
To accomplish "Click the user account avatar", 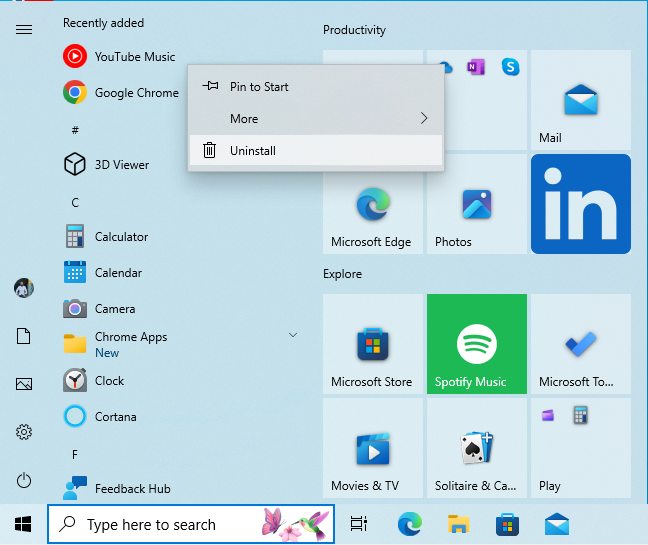I will click(24, 288).
